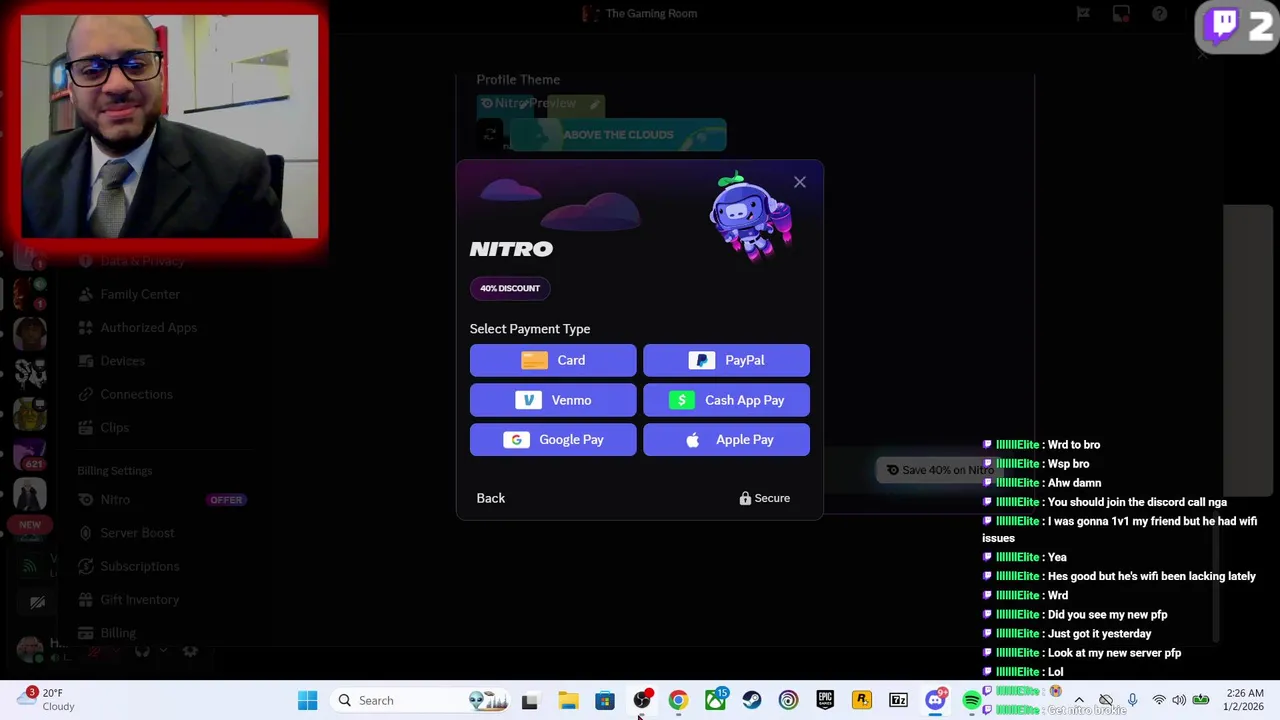Open Clips settings page

(x=114, y=427)
